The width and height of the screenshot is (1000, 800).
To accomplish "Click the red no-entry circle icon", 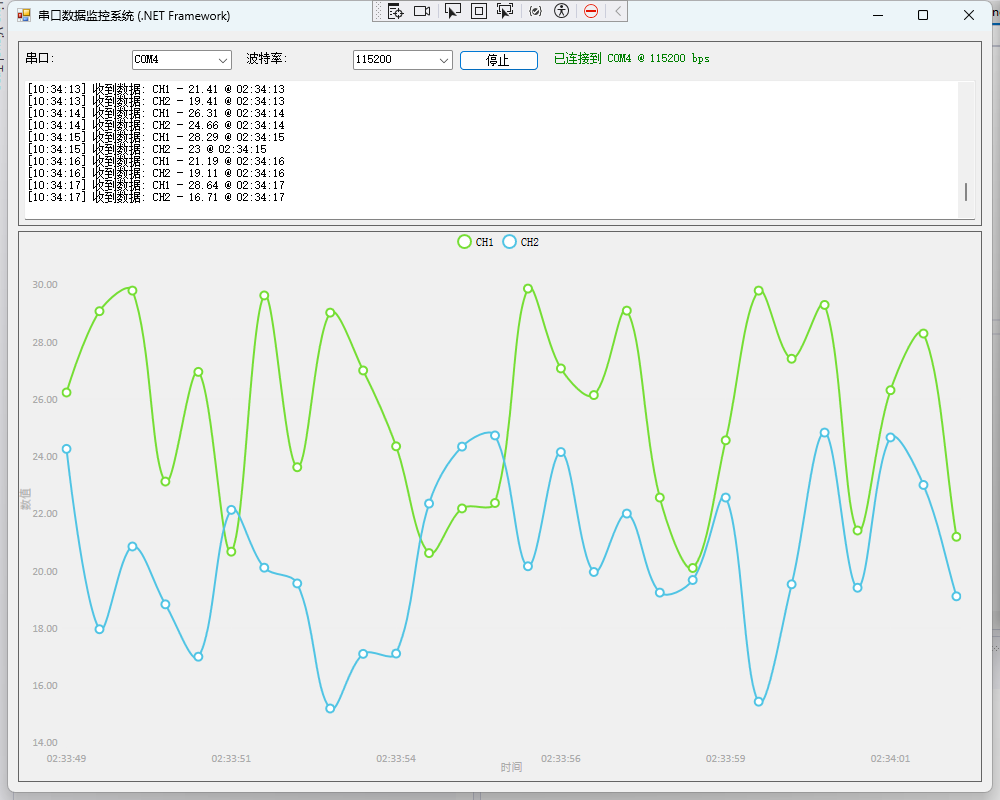I will click(x=591, y=11).
